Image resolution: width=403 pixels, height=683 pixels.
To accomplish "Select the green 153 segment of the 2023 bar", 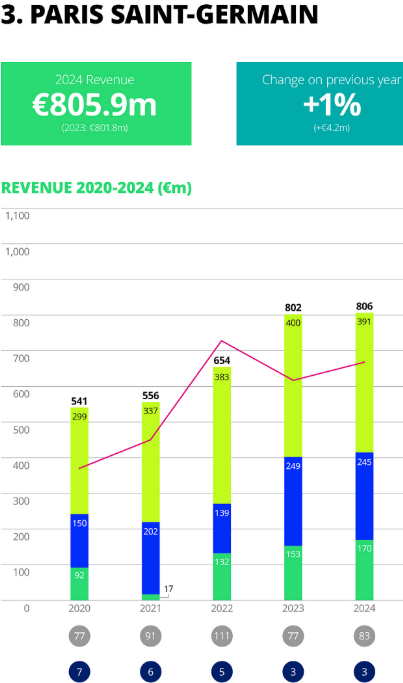I will coord(293,573).
